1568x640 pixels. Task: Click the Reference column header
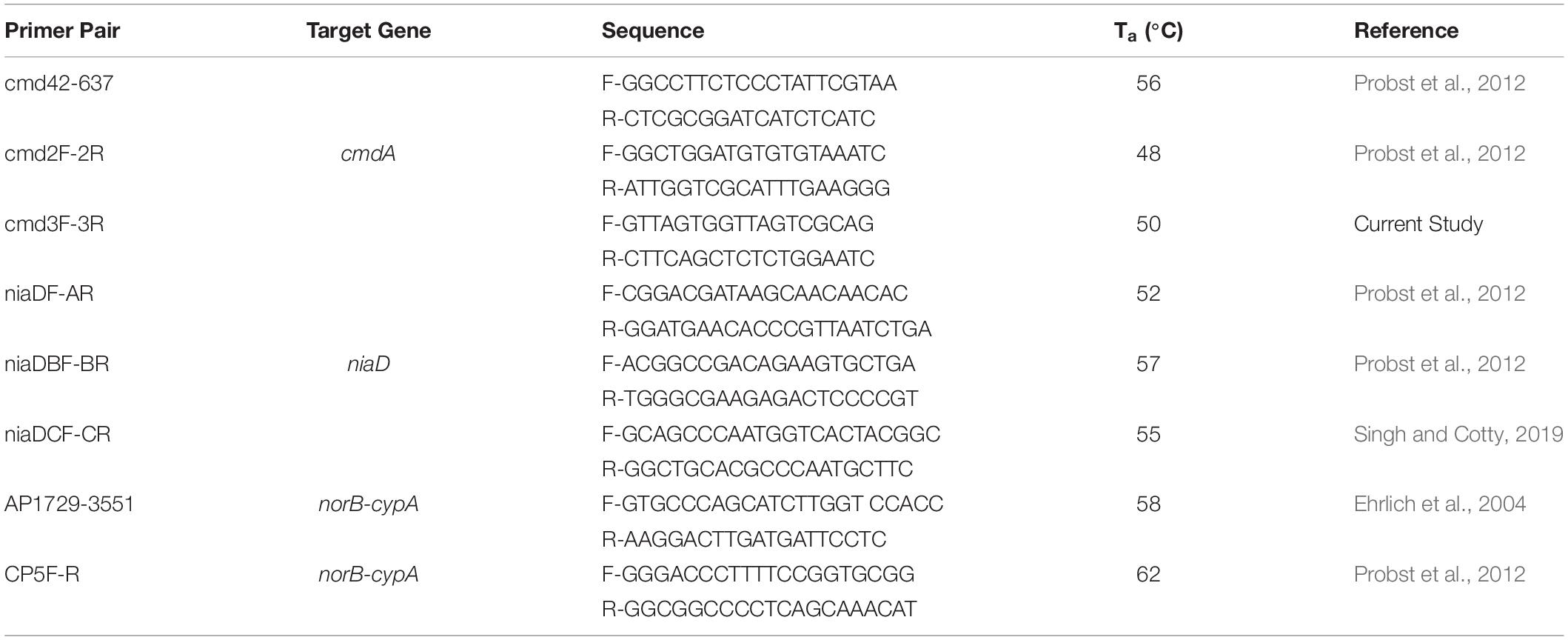(1406, 30)
